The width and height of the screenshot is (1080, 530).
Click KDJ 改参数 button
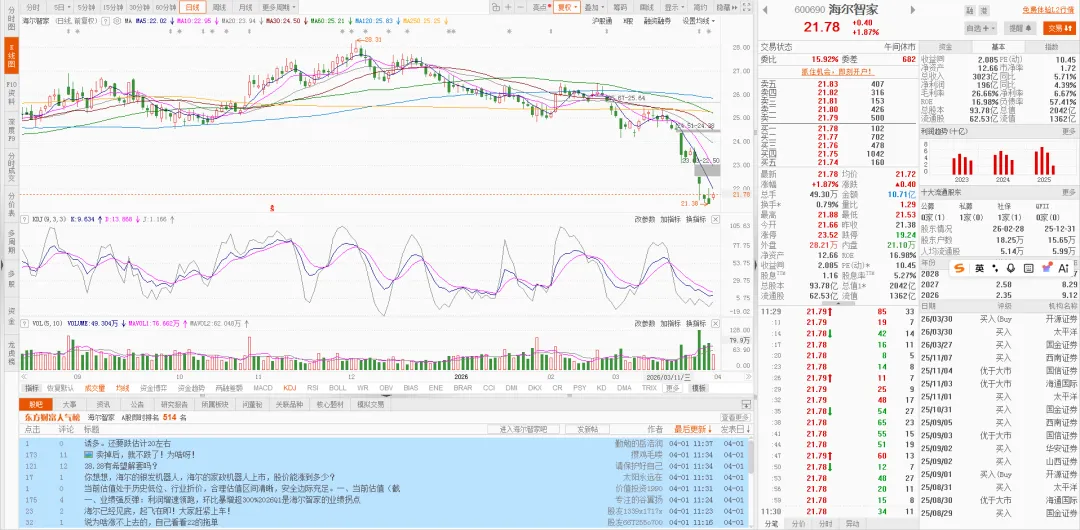pyautogui.click(x=645, y=219)
